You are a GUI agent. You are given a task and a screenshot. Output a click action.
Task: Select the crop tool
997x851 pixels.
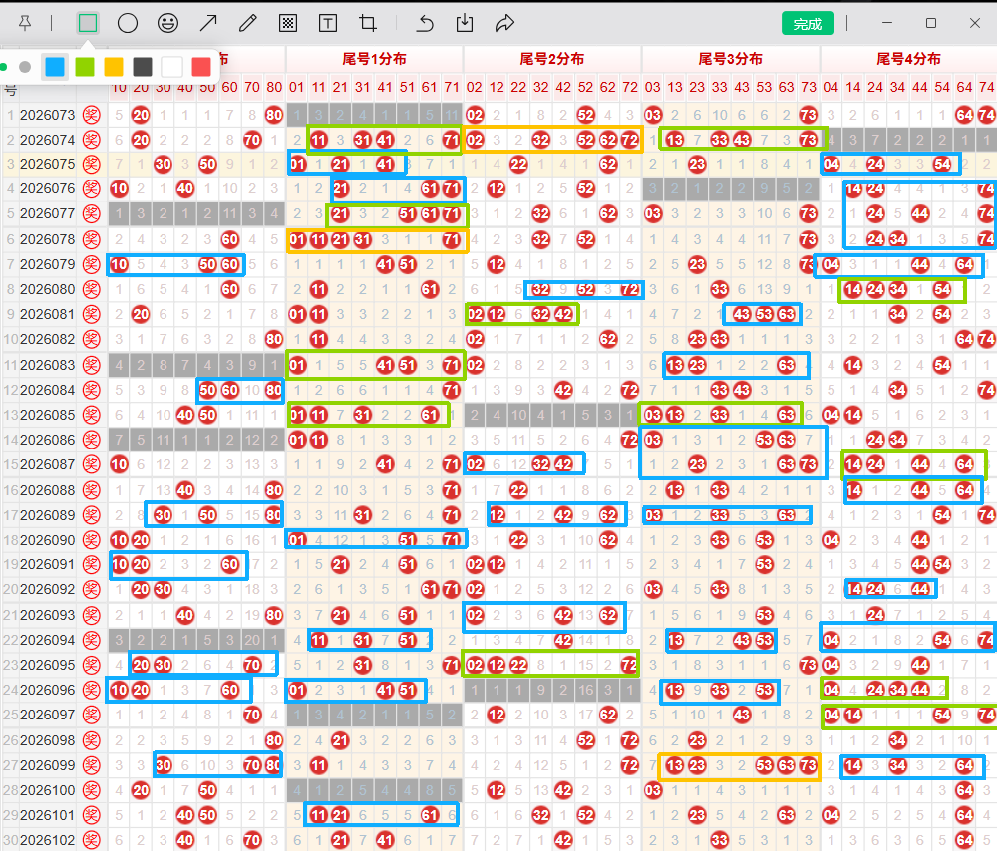click(368, 24)
